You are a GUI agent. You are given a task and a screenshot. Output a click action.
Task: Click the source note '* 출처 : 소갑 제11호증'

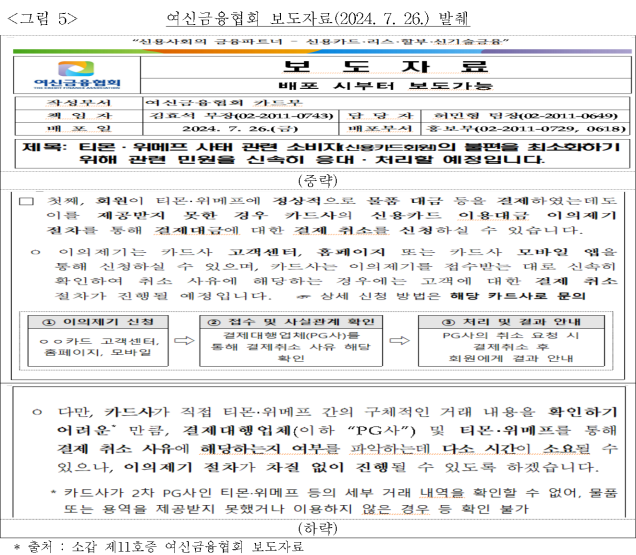pyautogui.click(x=159, y=546)
